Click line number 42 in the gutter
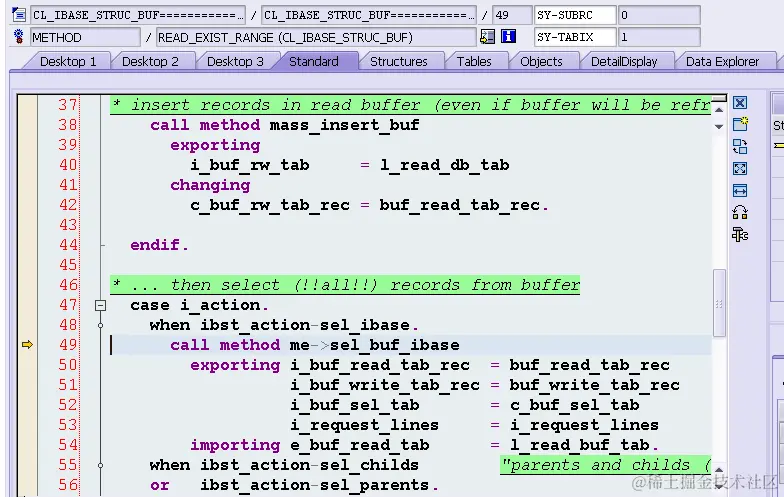Screen dimensions: 784x497 [x=68, y=204]
